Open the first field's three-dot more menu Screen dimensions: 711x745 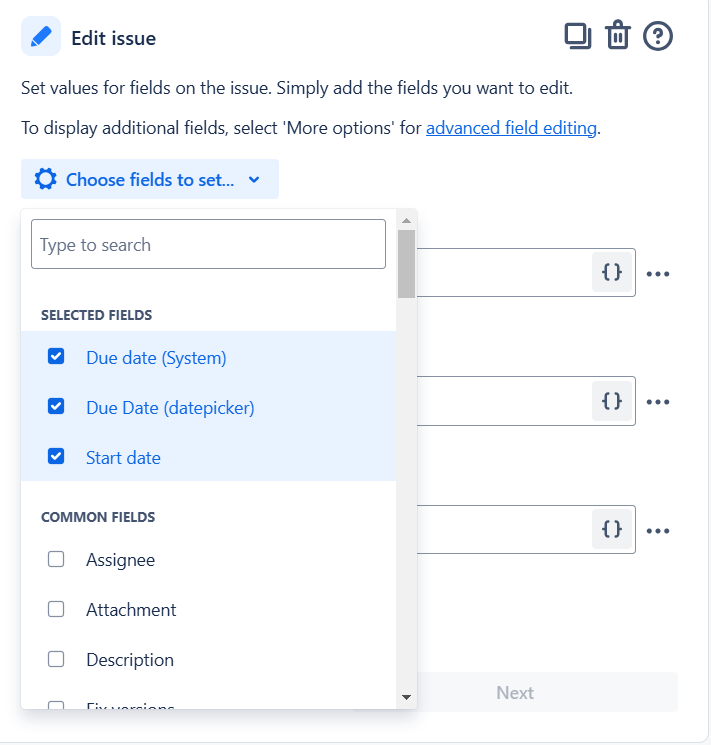658,274
